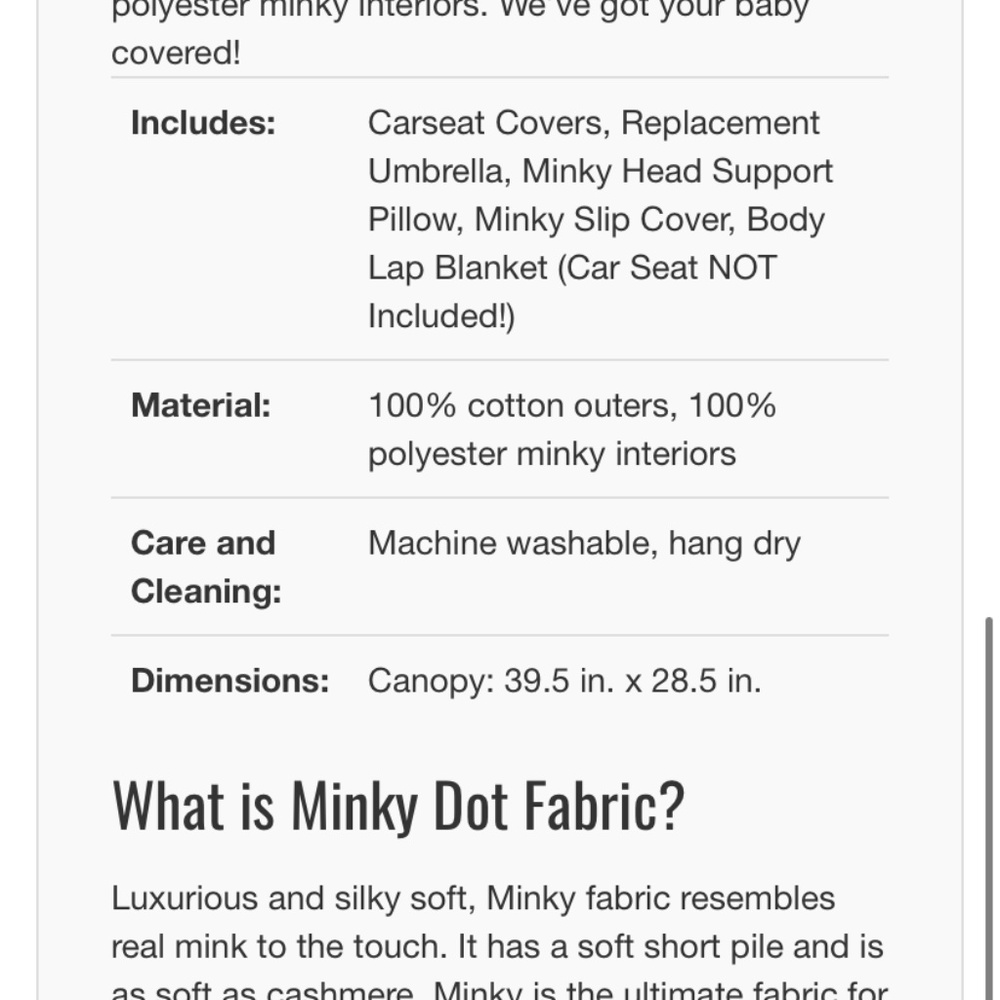Viewport: 1000px width, 1000px height.
Task: Click the vertical scrollbar thumb on the right edge
Action: click(989, 800)
